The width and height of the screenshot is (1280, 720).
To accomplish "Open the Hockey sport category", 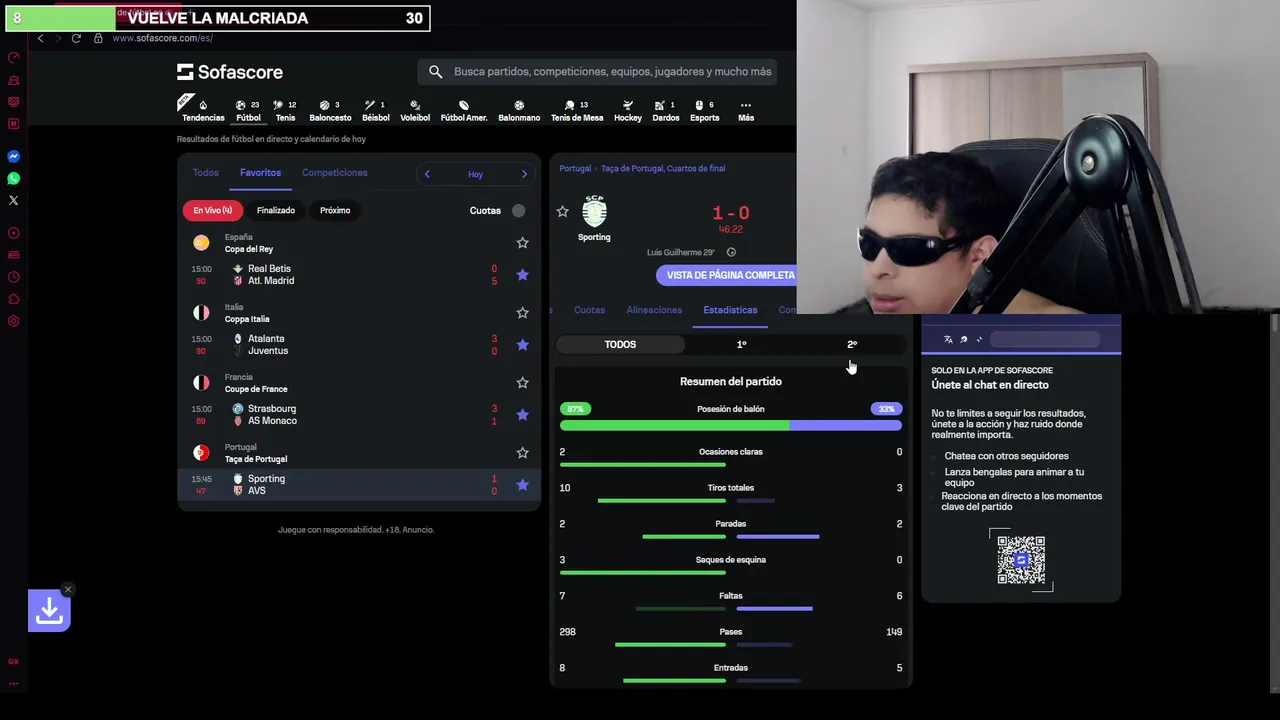I will pos(628,110).
